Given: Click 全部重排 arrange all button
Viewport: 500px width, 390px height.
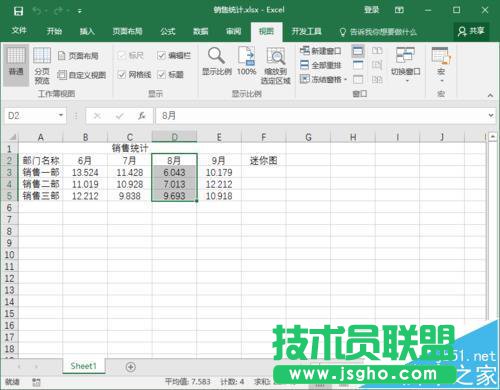Looking at the screenshot, I should pos(321,65).
